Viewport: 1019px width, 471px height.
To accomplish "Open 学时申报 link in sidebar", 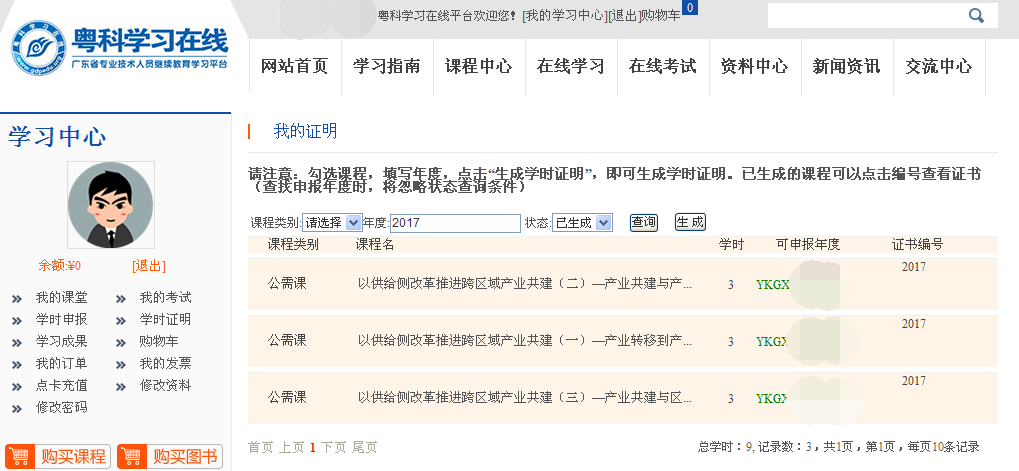I will 61,320.
